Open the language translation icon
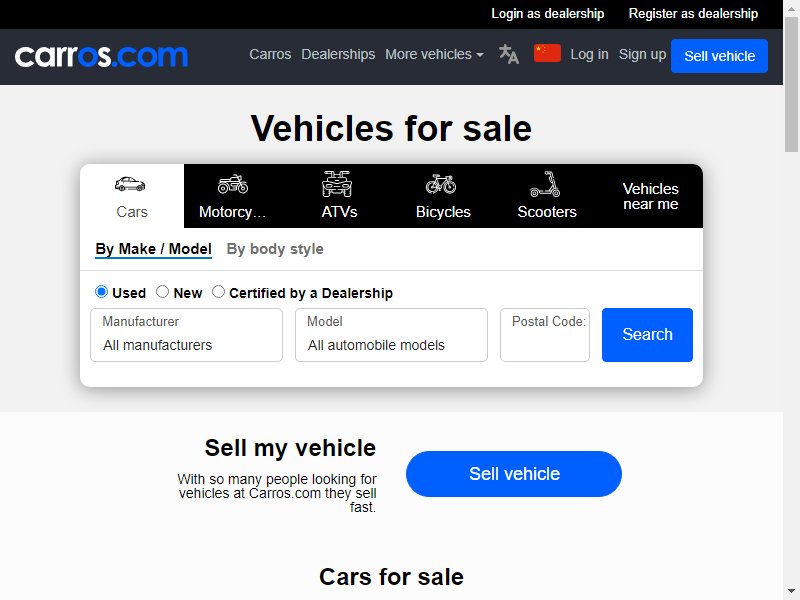 click(x=509, y=54)
